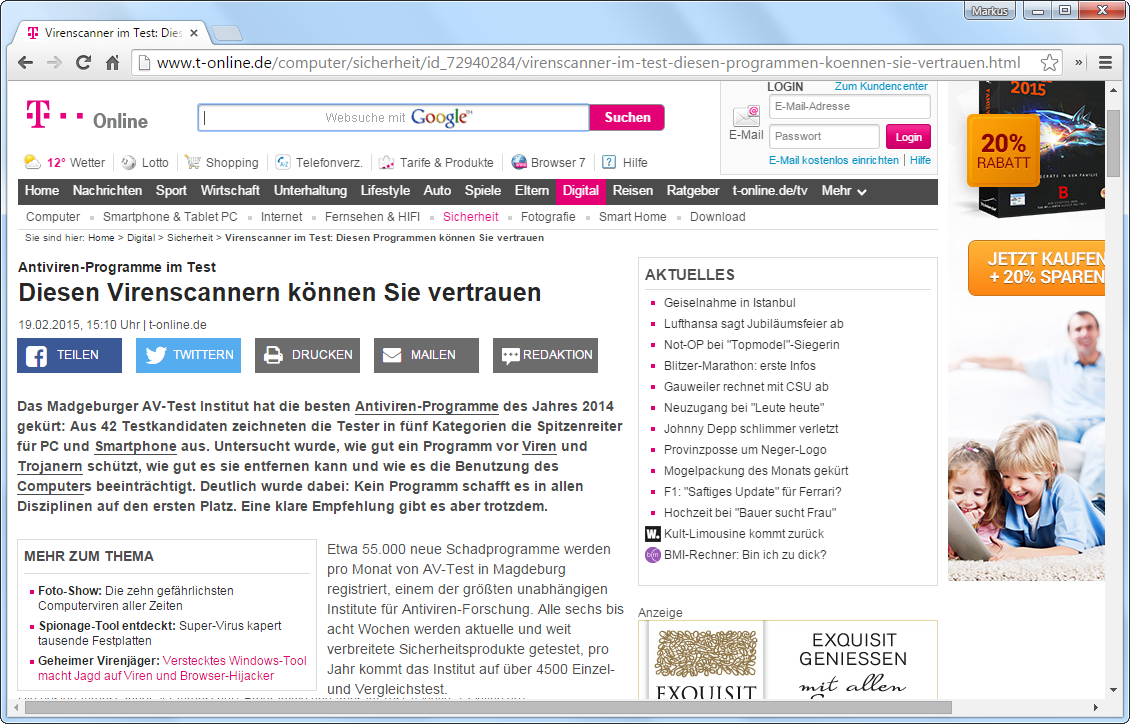Click the browser reload page icon
Viewport: 1130px width, 724px height.
click(x=83, y=63)
